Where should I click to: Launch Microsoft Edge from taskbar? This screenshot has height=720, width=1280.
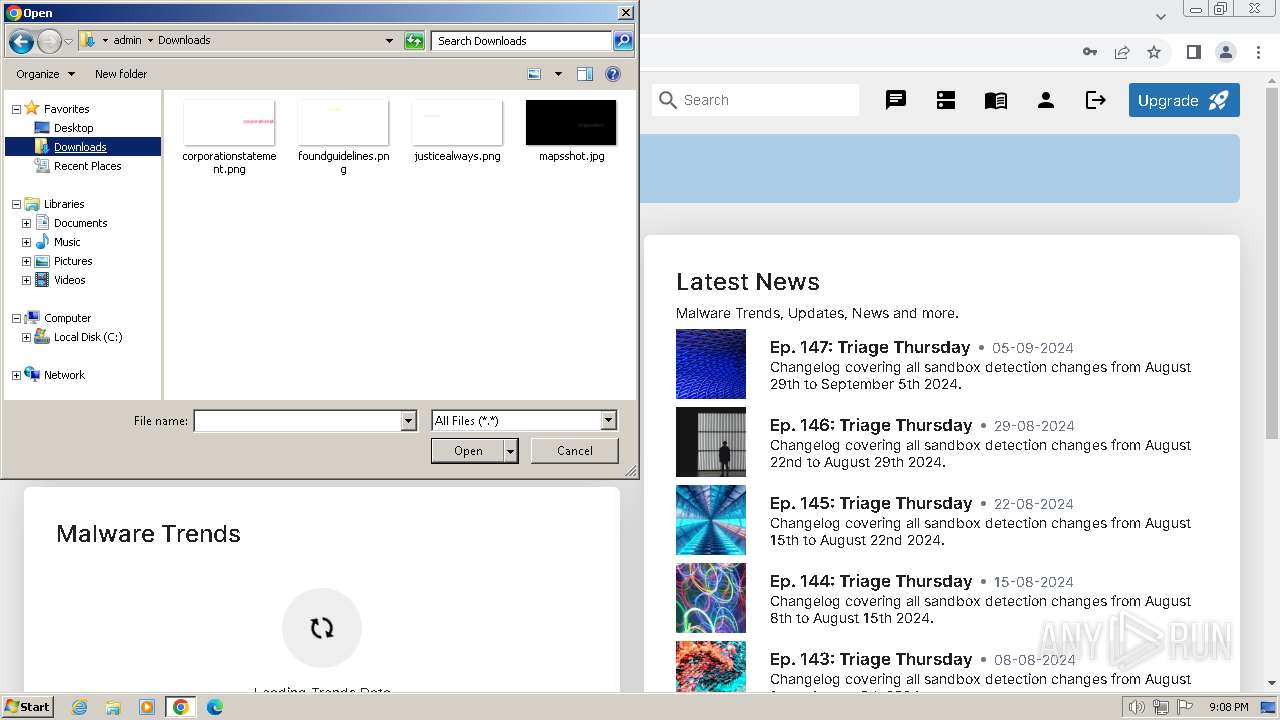click(215, 707)
